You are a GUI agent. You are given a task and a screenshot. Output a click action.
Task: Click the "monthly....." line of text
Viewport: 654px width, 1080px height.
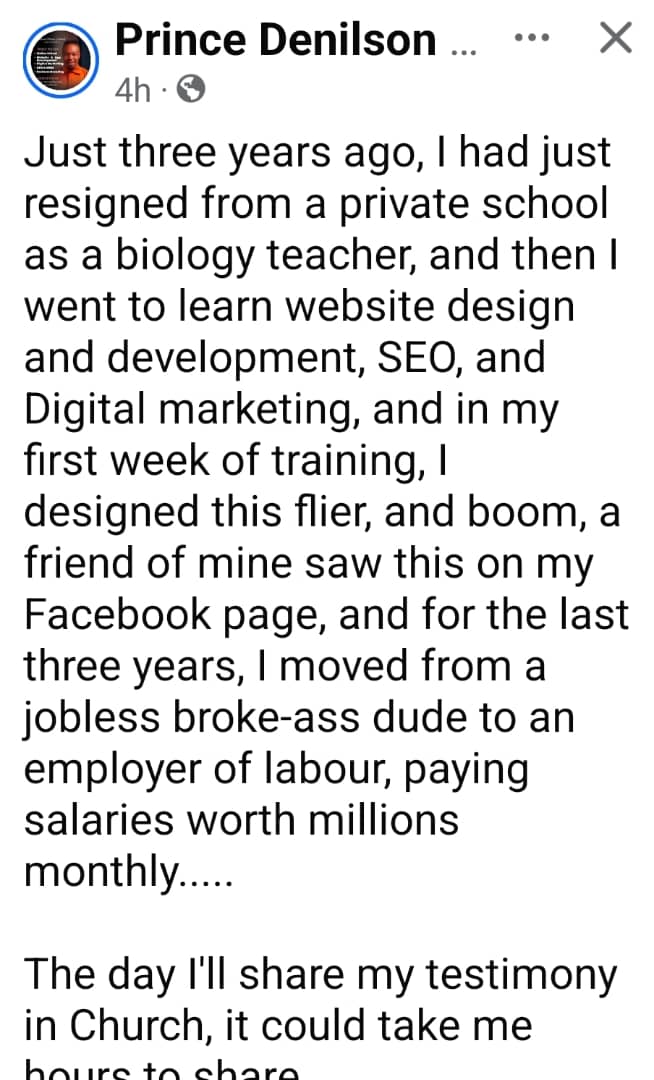pos(128,871)
